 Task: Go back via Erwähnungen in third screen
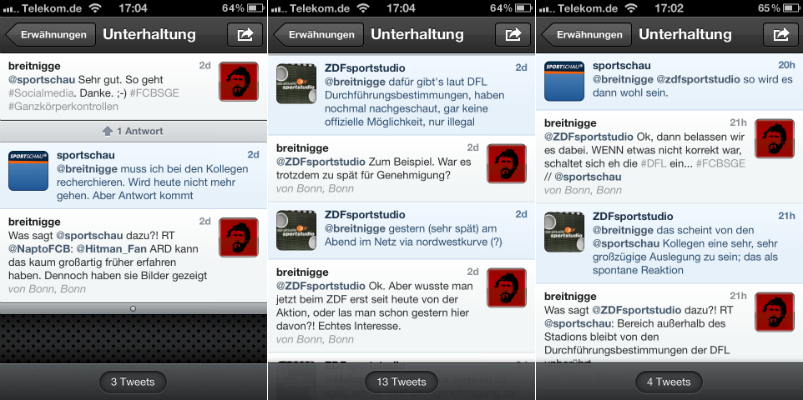point(586,35)
